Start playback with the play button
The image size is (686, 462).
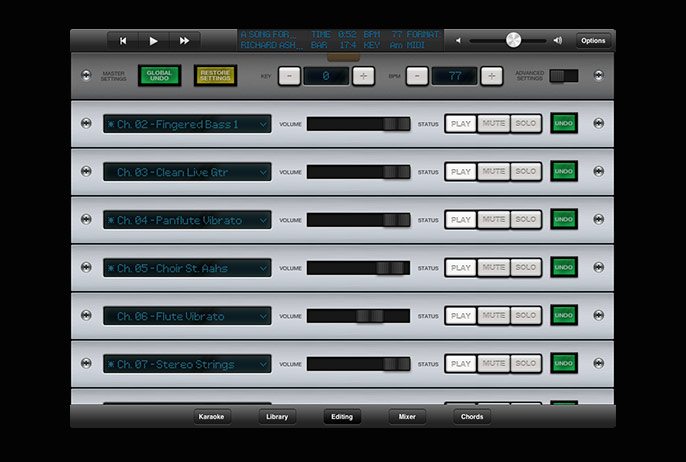click(154, 41)
